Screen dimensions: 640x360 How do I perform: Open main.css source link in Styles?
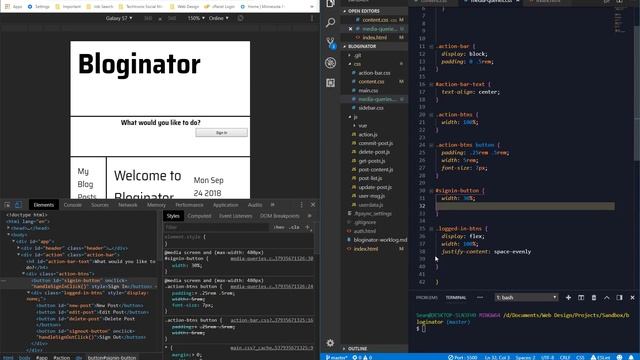[271, 348]
